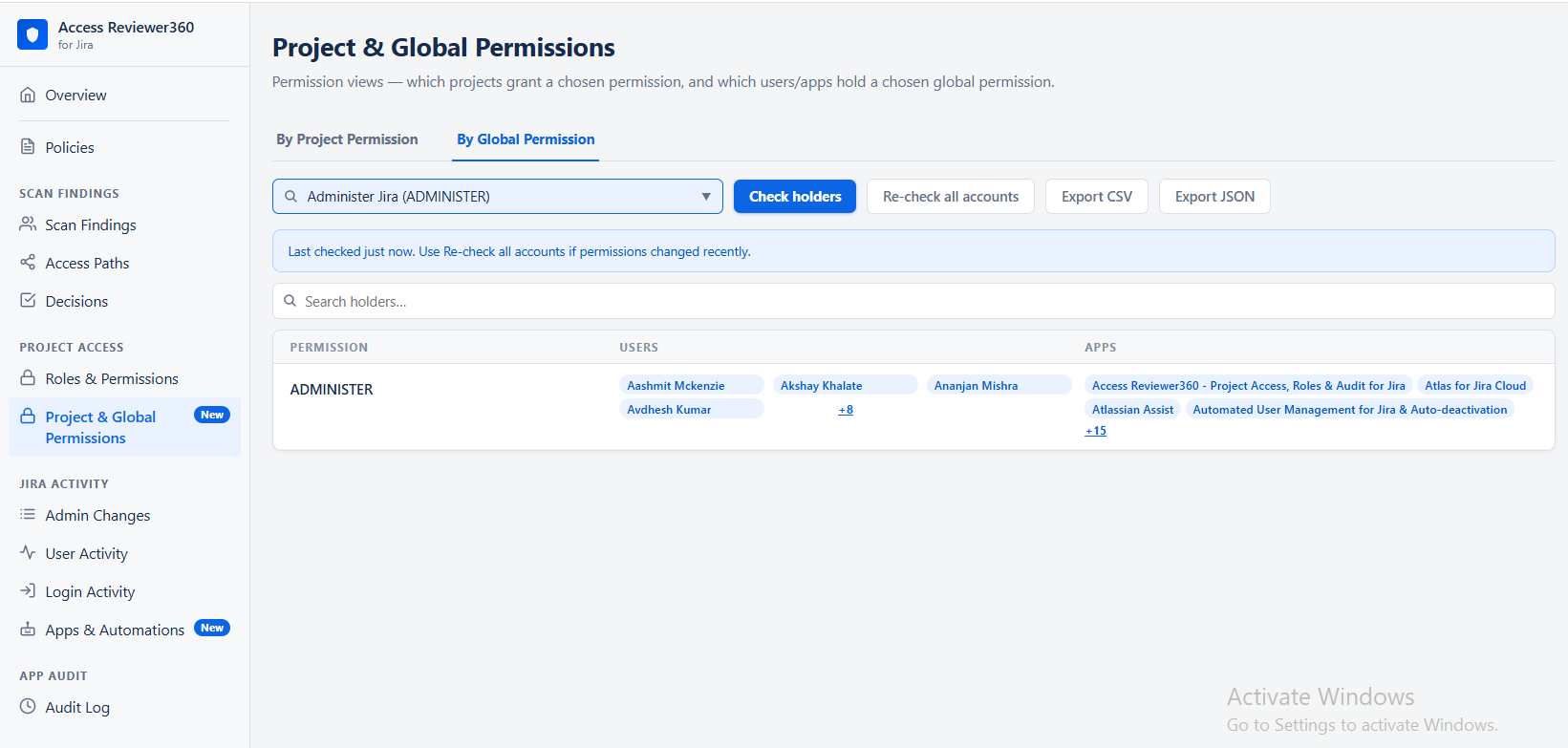This screenshot has width=1568, height=748.
Task: Click the APPS column header
Action: [1100, 348]
